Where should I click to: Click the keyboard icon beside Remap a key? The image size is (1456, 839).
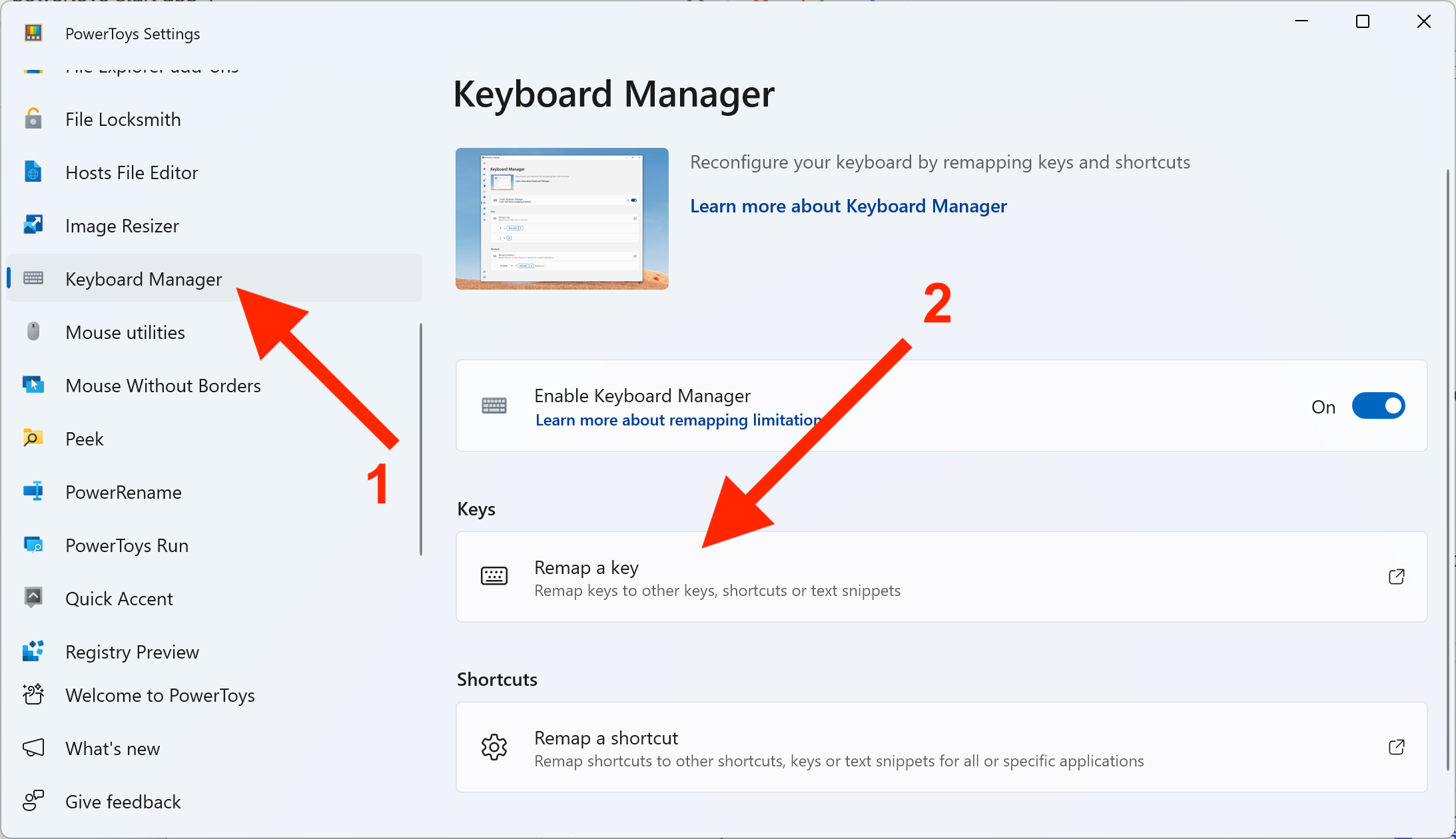click(494, 576)
